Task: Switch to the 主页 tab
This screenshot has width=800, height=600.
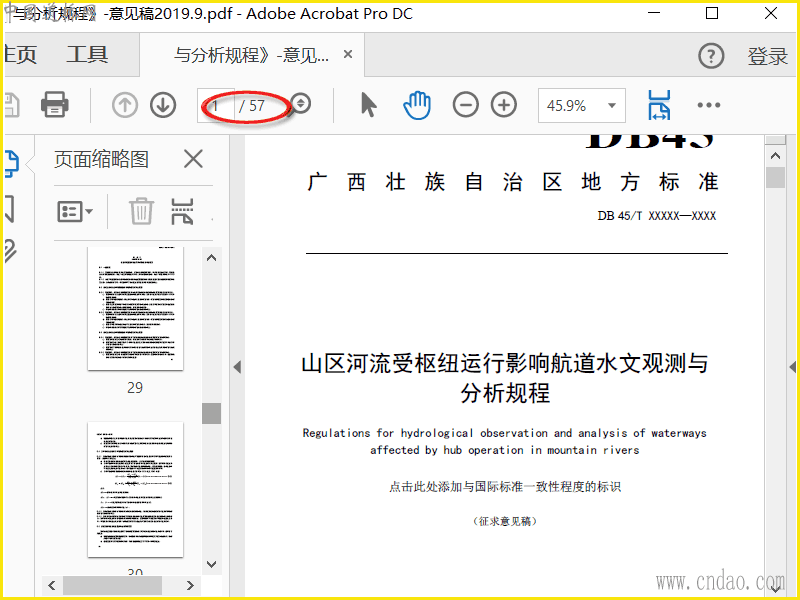Action: pyautogui.click(x=20, y=54)
